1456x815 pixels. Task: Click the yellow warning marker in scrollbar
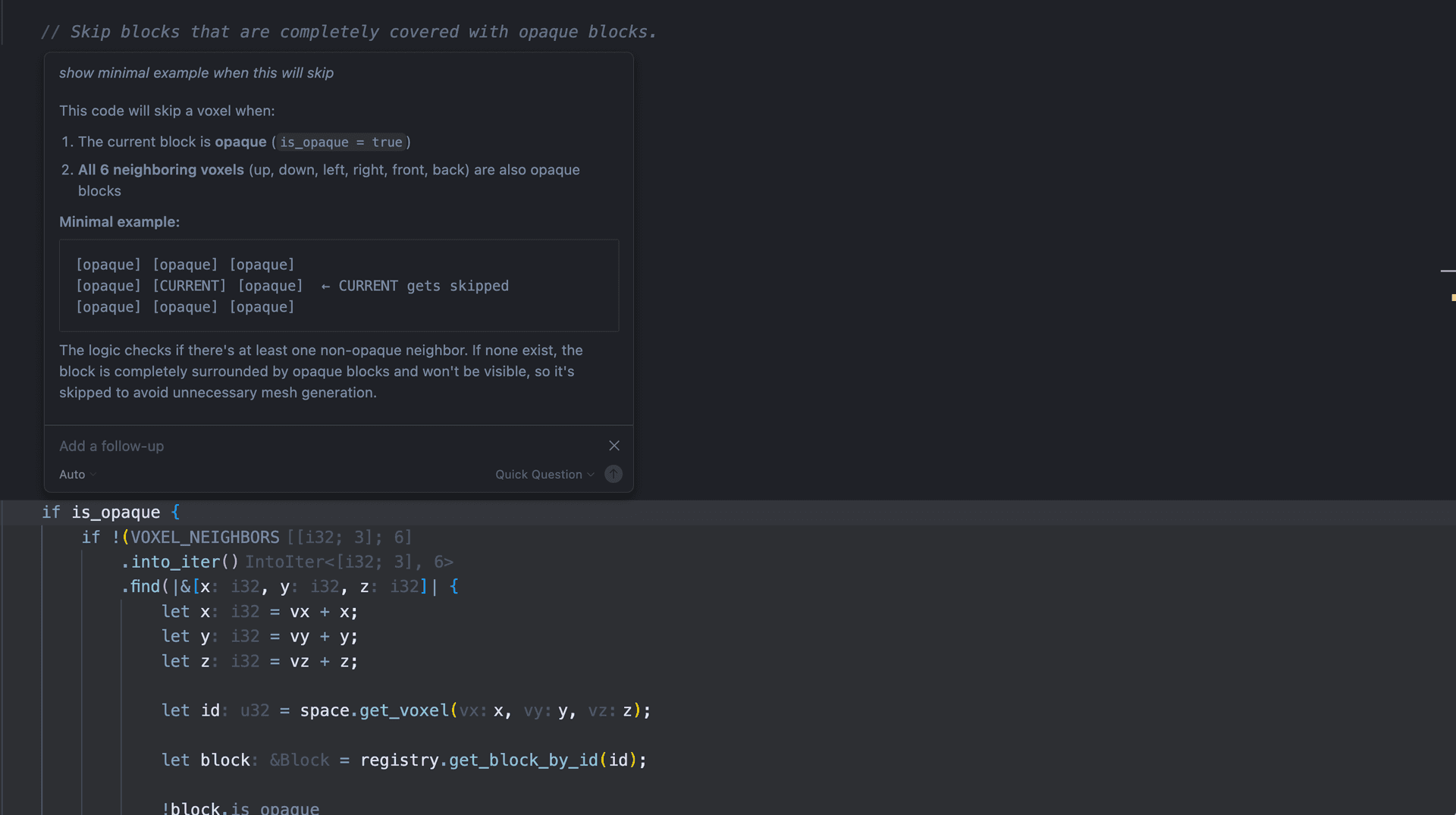click(x=1452, y=298)
